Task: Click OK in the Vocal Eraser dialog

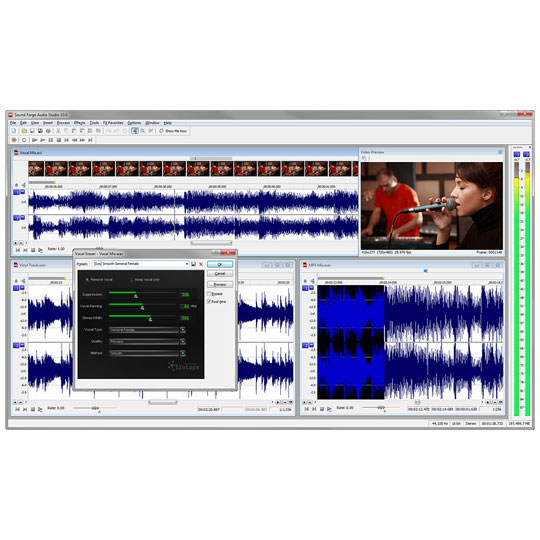Action: 220,264
